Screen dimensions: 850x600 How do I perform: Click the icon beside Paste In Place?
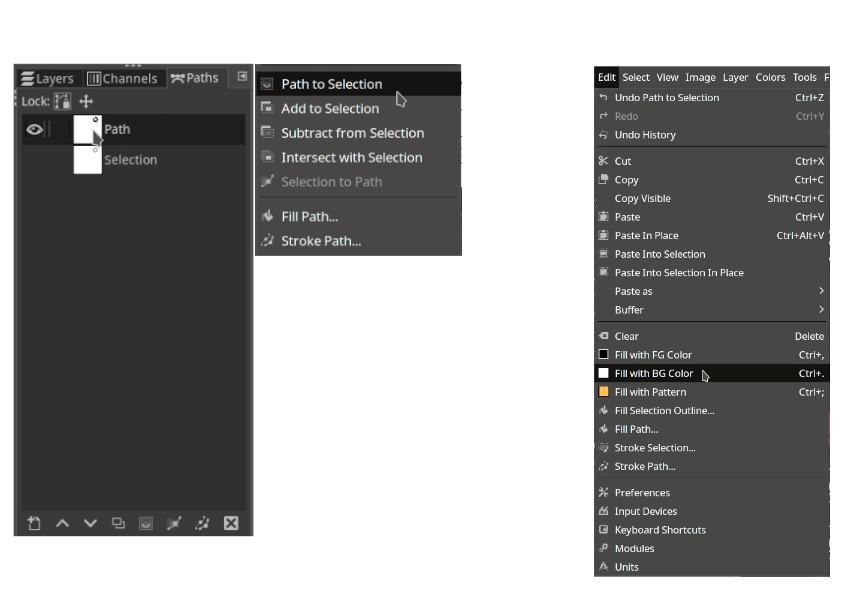[603, 235]
